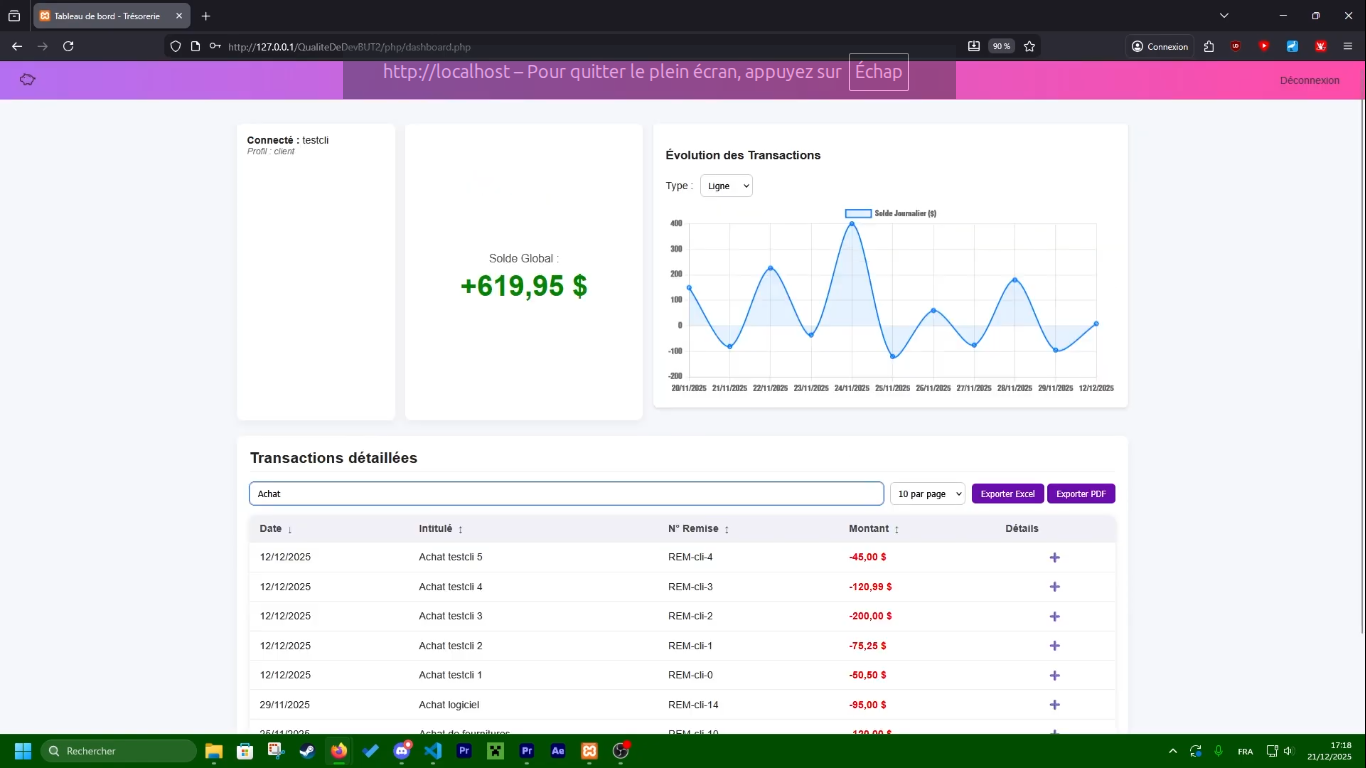Screen dimensions: 1366x768
Task: Expand details for Achat testcli 3
Action: tap(1054, 617)
